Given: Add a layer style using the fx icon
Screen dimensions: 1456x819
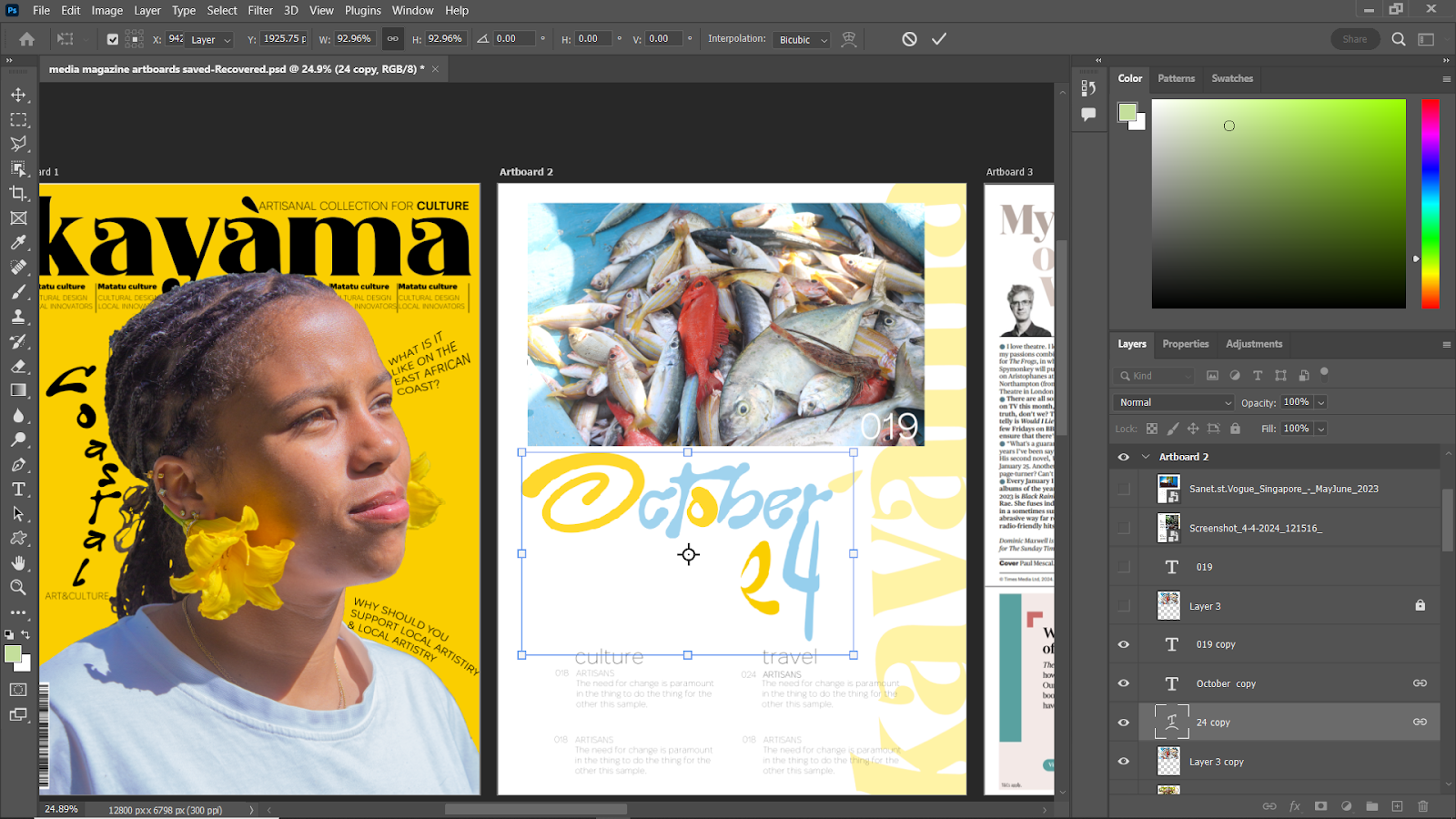Looking at the screenshot, I should click(1295, 806).
